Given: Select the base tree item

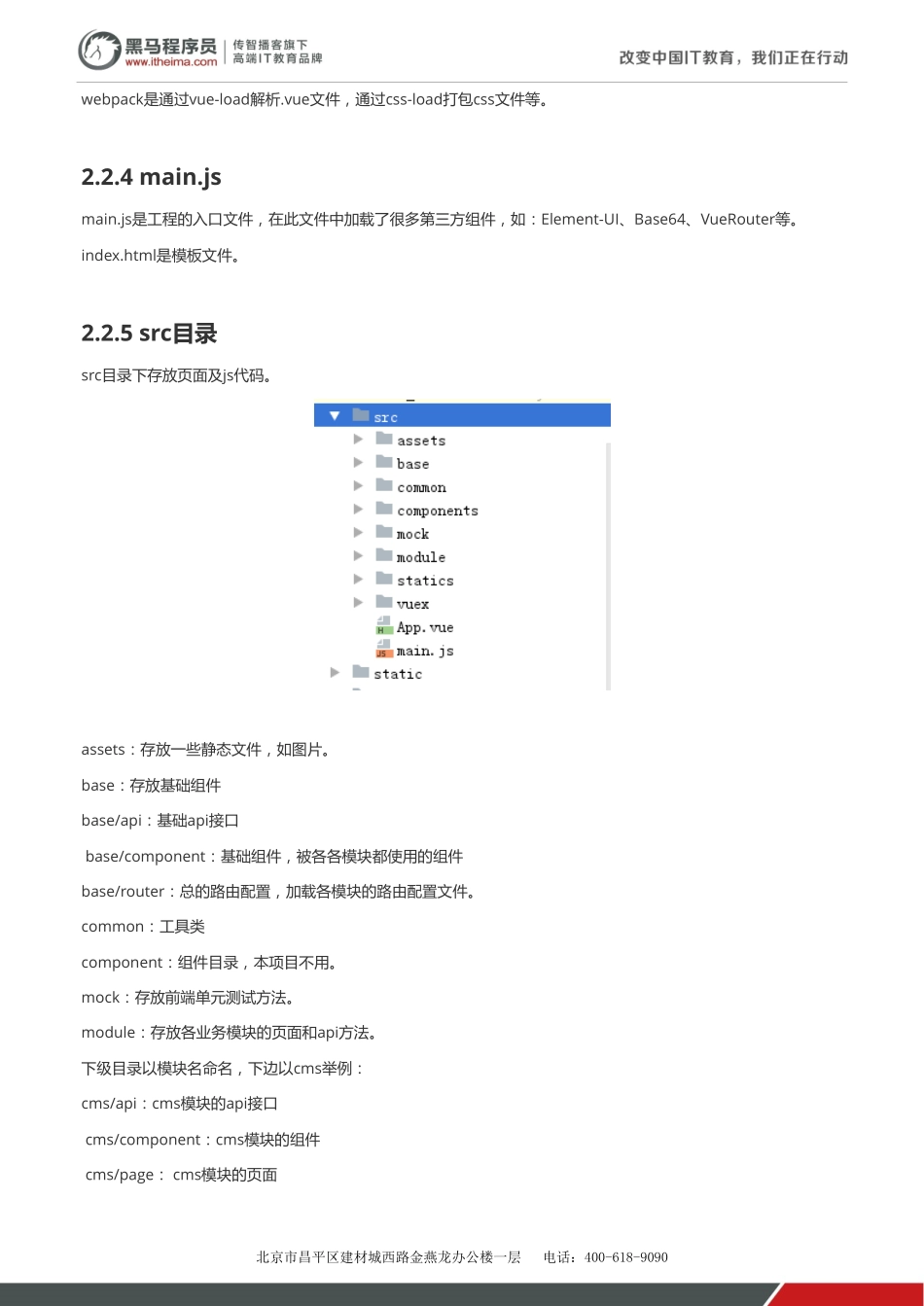Looking at the screenshot, I should (x=411, y=463).
